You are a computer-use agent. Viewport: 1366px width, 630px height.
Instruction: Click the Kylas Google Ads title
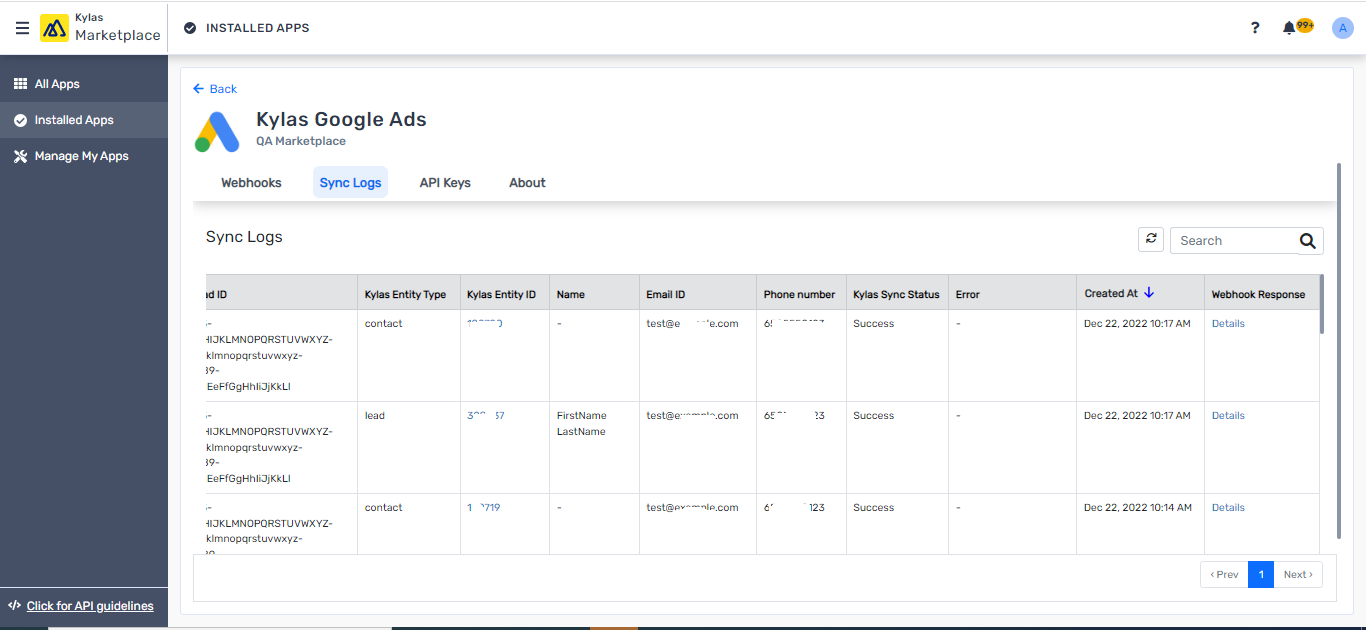click(x=341, y=120)
